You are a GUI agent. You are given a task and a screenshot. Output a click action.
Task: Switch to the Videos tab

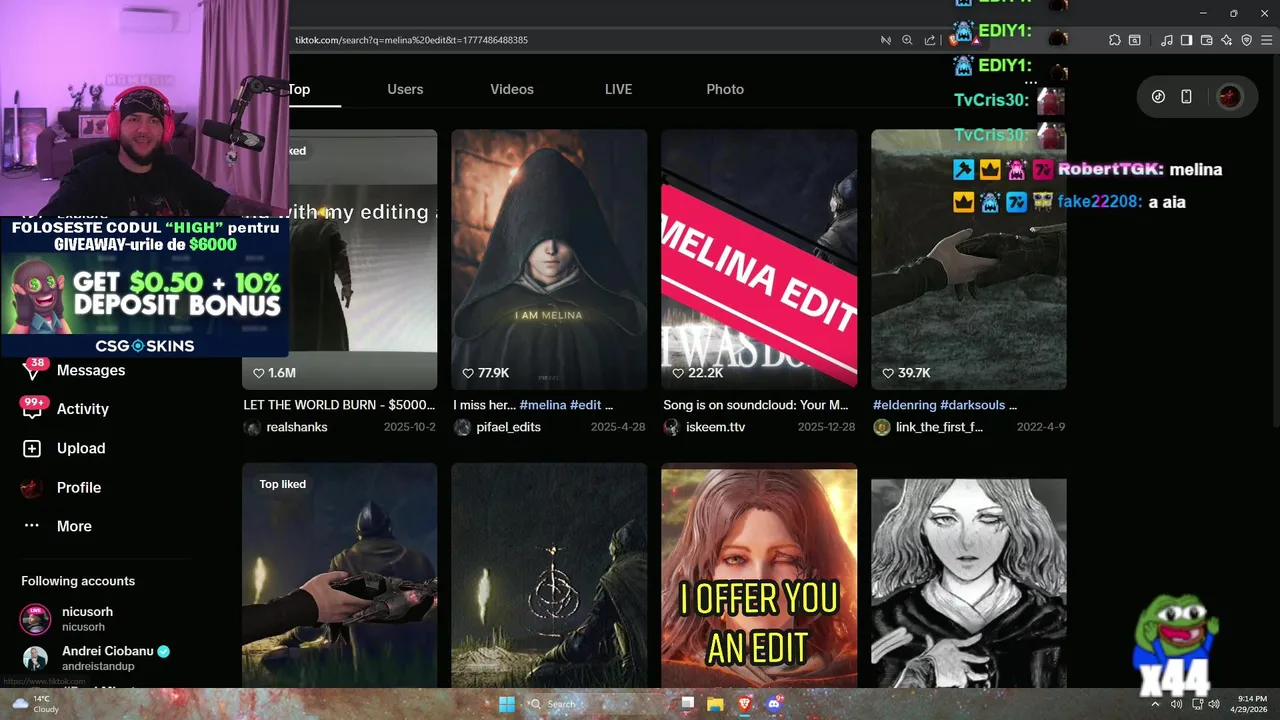click(x=512, y=89)
